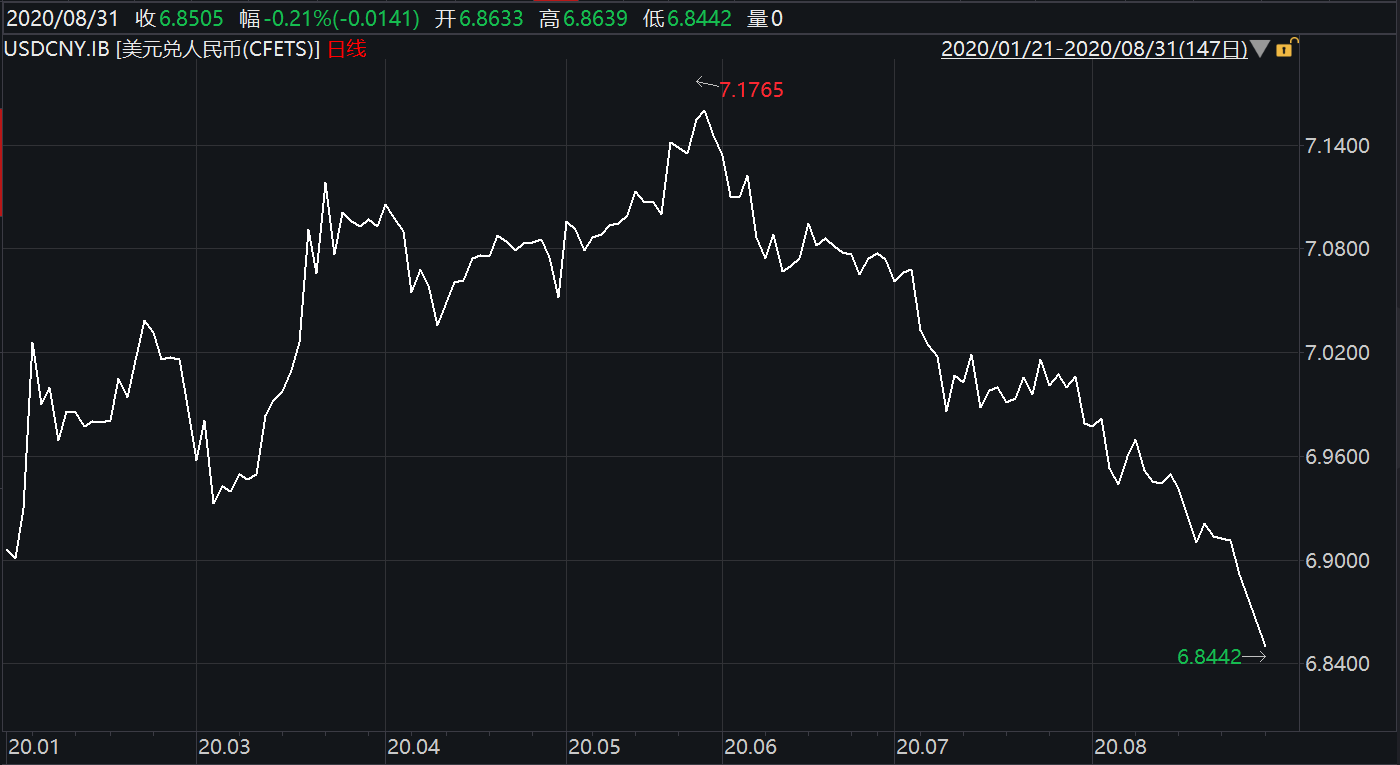Click the 20.04 label on time axis
Screen dimensions: 1400x765
pos(413,747)
